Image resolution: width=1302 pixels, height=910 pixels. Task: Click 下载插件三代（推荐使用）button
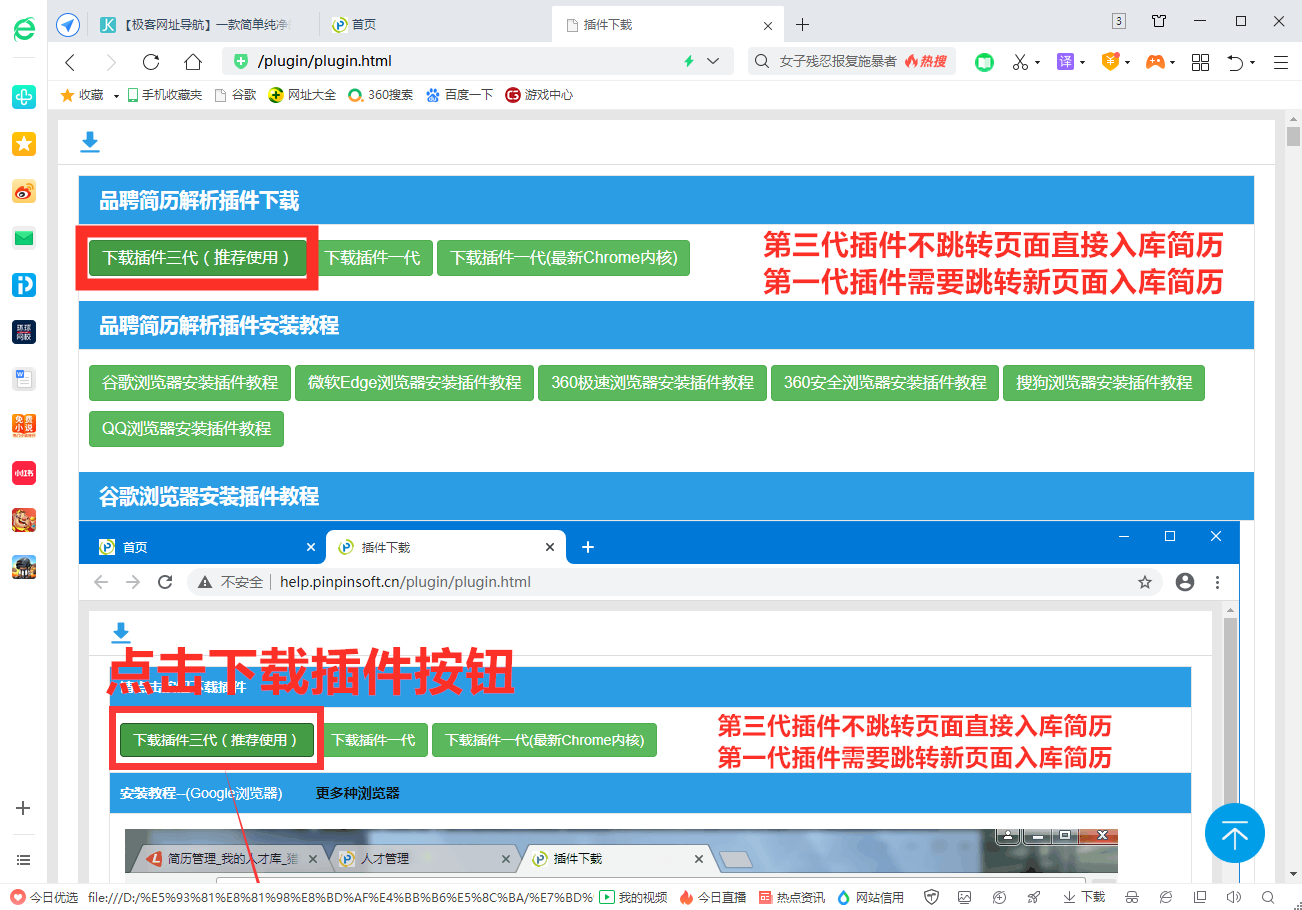tap(196, 257)
